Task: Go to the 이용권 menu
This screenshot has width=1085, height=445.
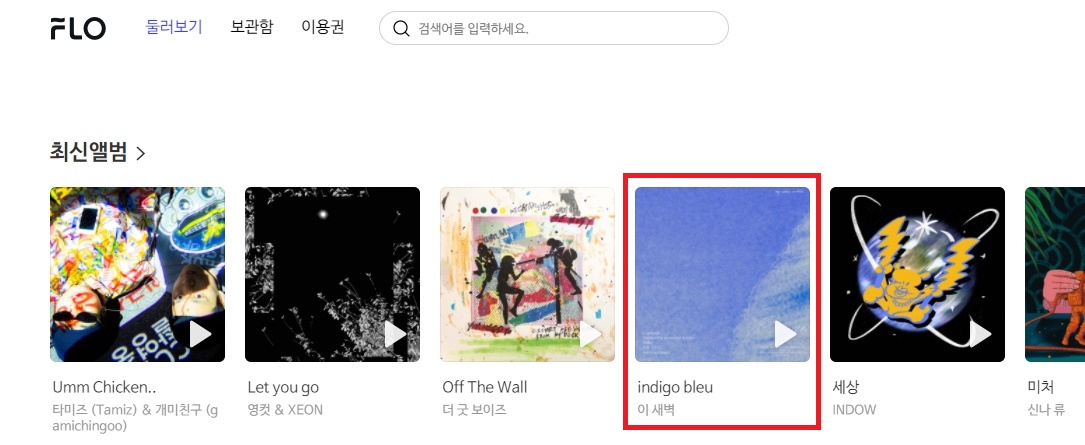Action: [x=322, y=28]
